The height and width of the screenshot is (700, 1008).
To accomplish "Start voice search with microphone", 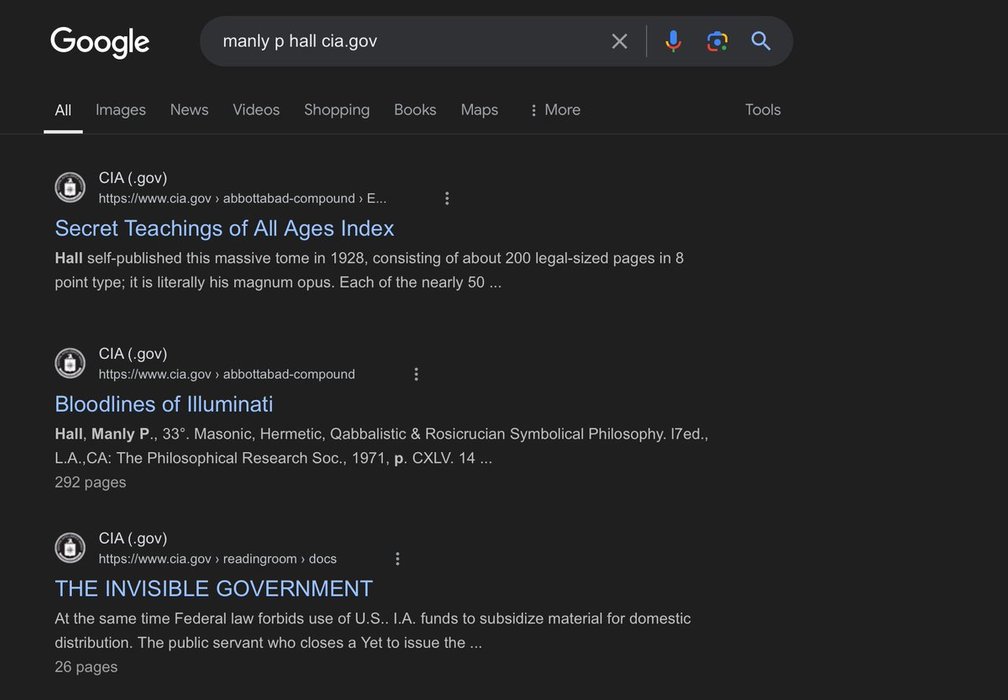I will 673,41.
